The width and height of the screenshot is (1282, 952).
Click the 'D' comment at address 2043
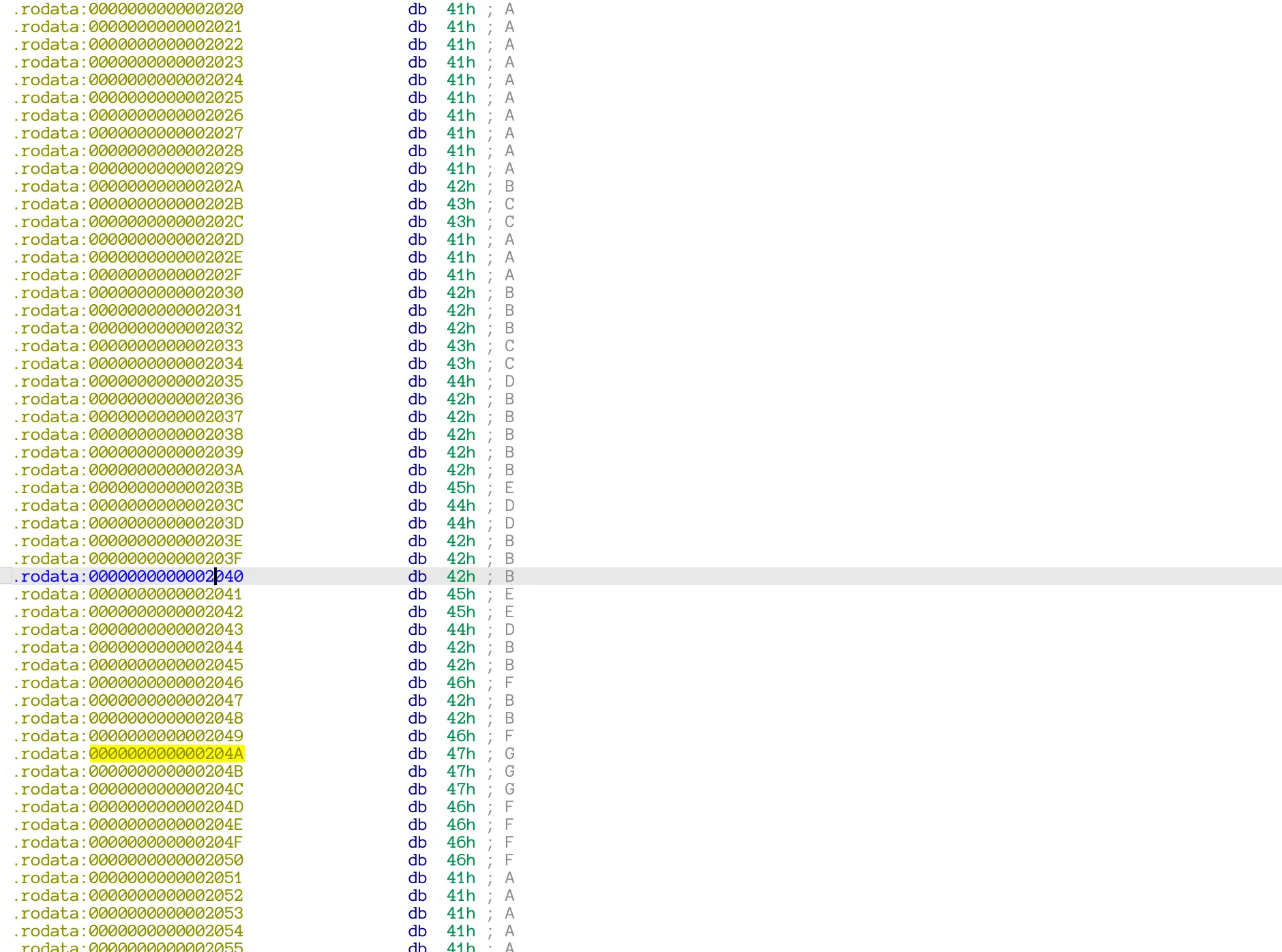coord(509,629)
